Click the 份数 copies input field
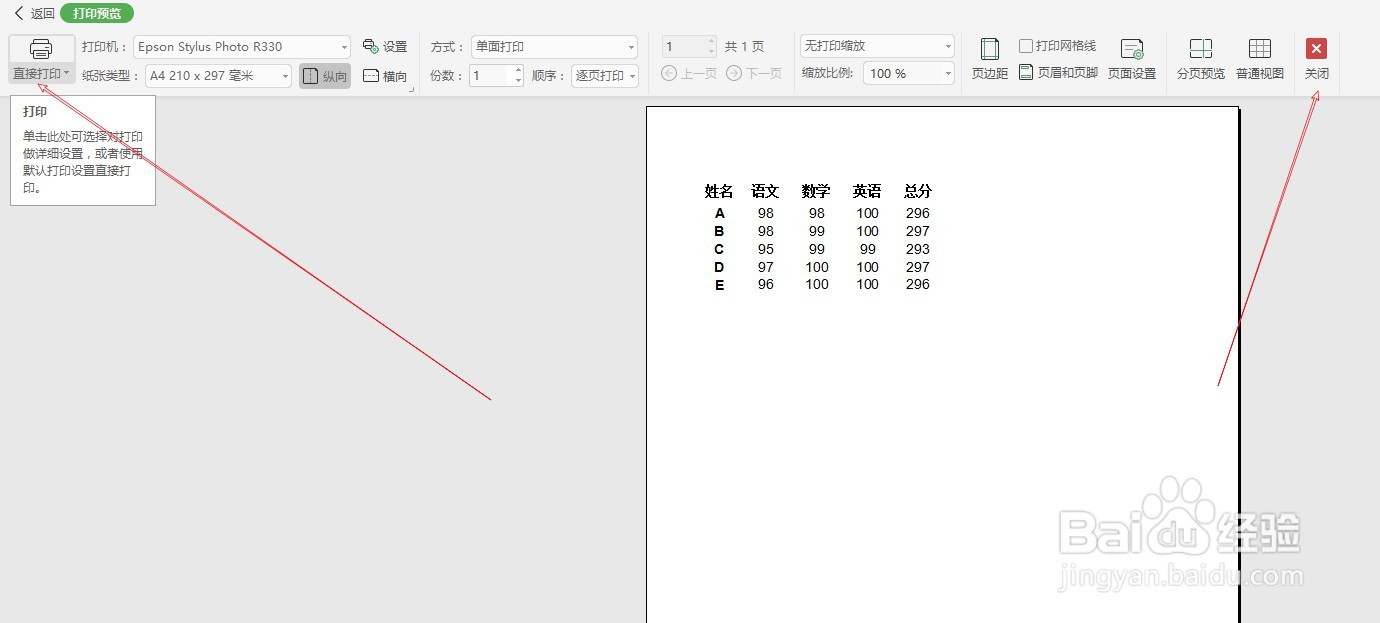This screenshot has height=623, width=1380. coord(491,75)
